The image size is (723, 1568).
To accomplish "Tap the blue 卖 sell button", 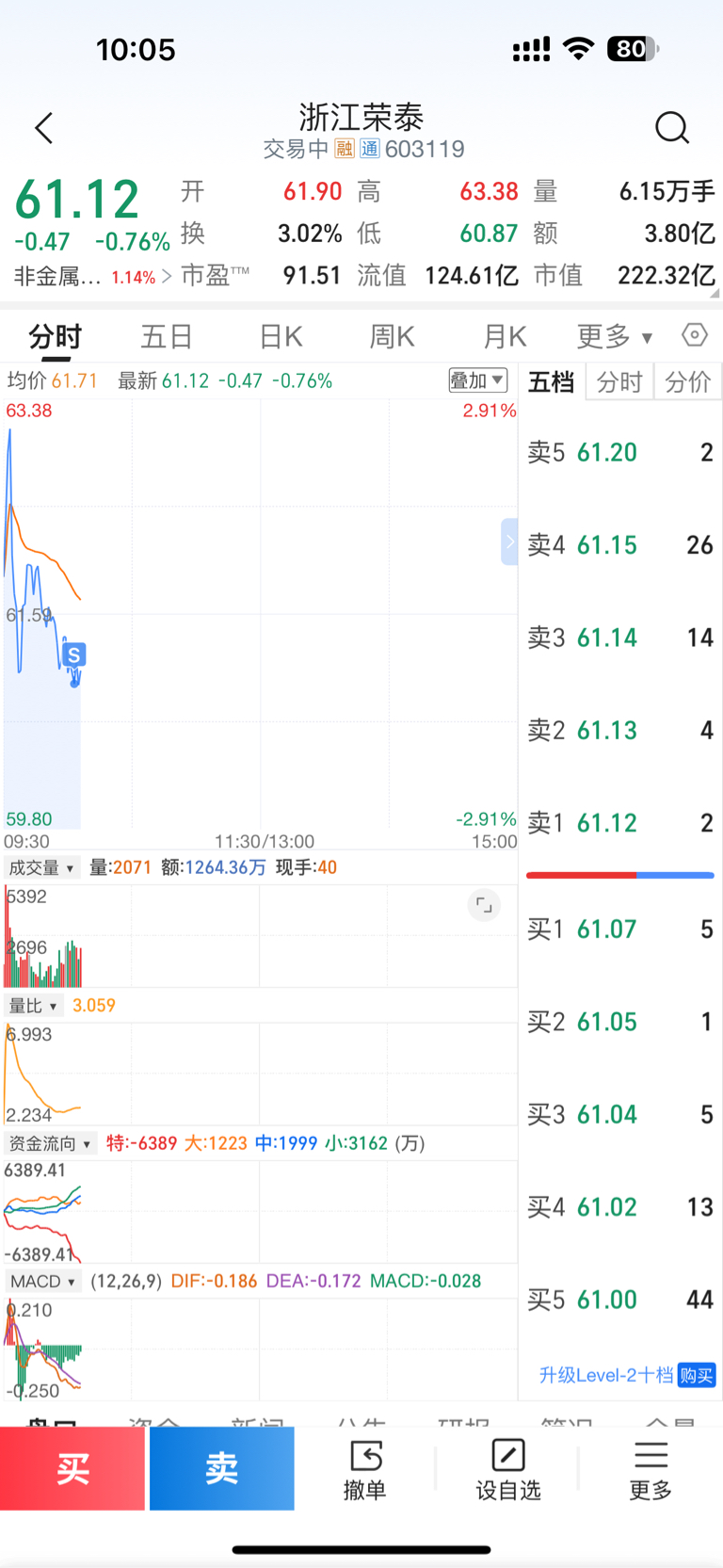I will pos(222,1468).
